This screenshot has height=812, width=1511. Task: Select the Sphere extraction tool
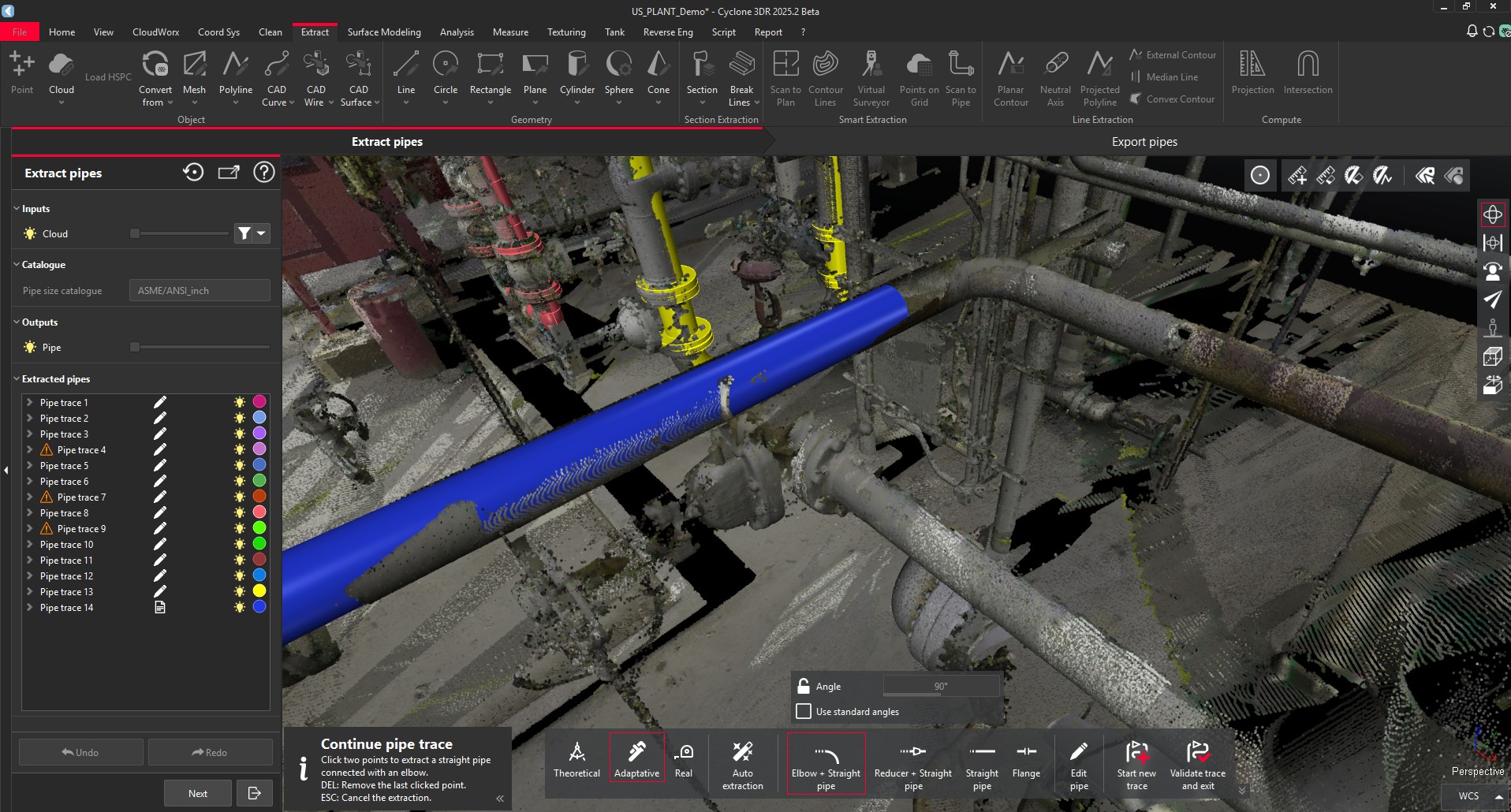[618, 76]
